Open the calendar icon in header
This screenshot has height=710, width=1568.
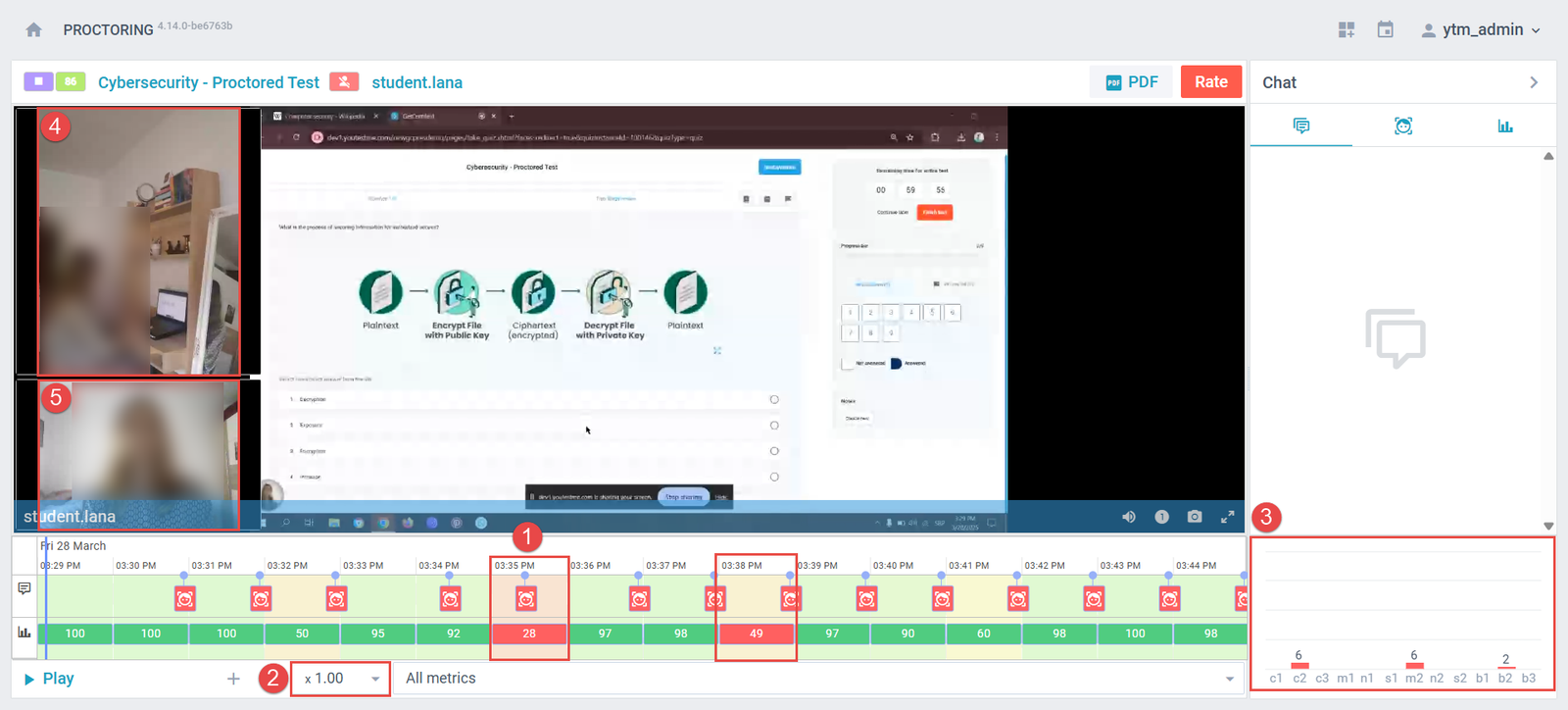pos(1385,29)
